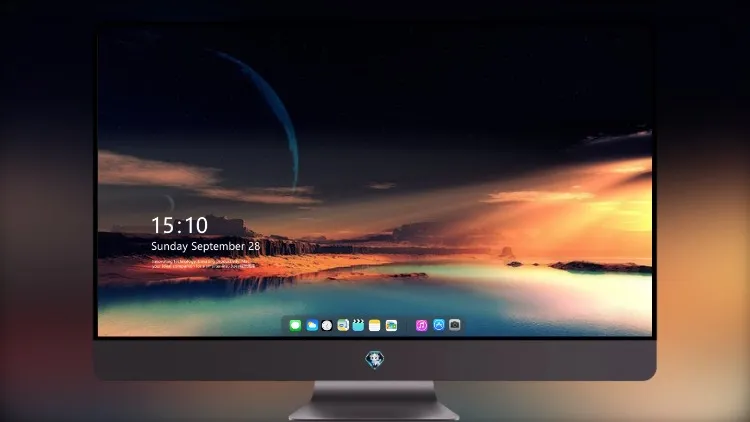Image resolution: width=750 pixels, height=422 pixels.
Task: Open the Gallery photos icon in dock
Action: click(391, 325)
